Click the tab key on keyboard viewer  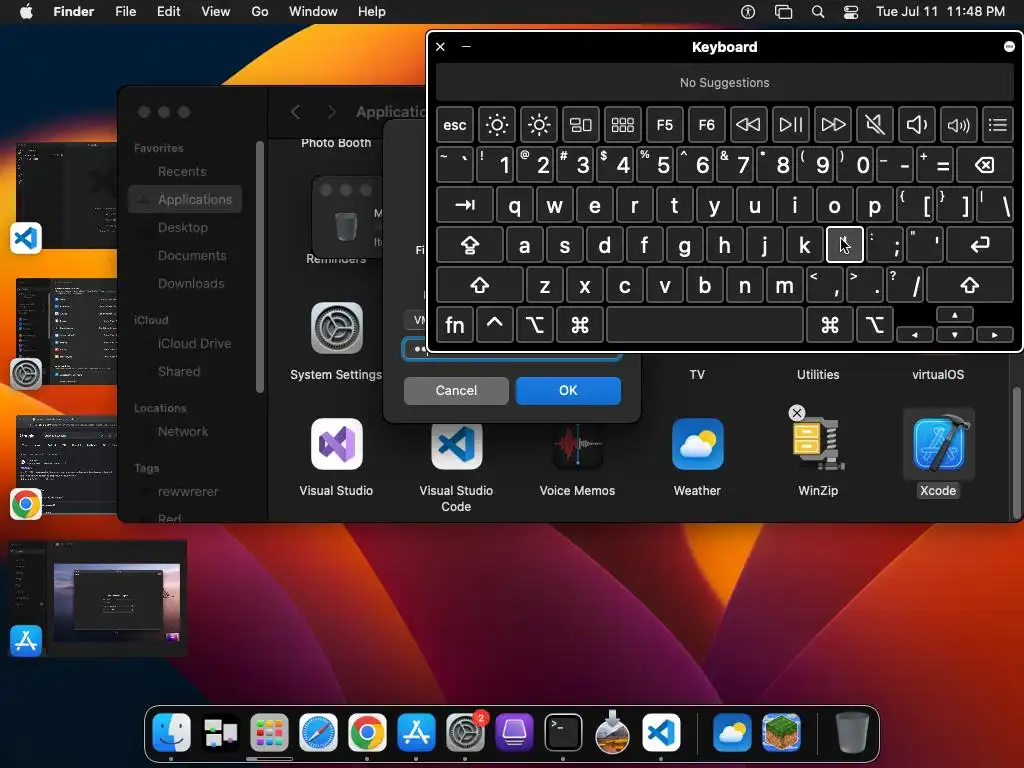[x=465, y=205]
